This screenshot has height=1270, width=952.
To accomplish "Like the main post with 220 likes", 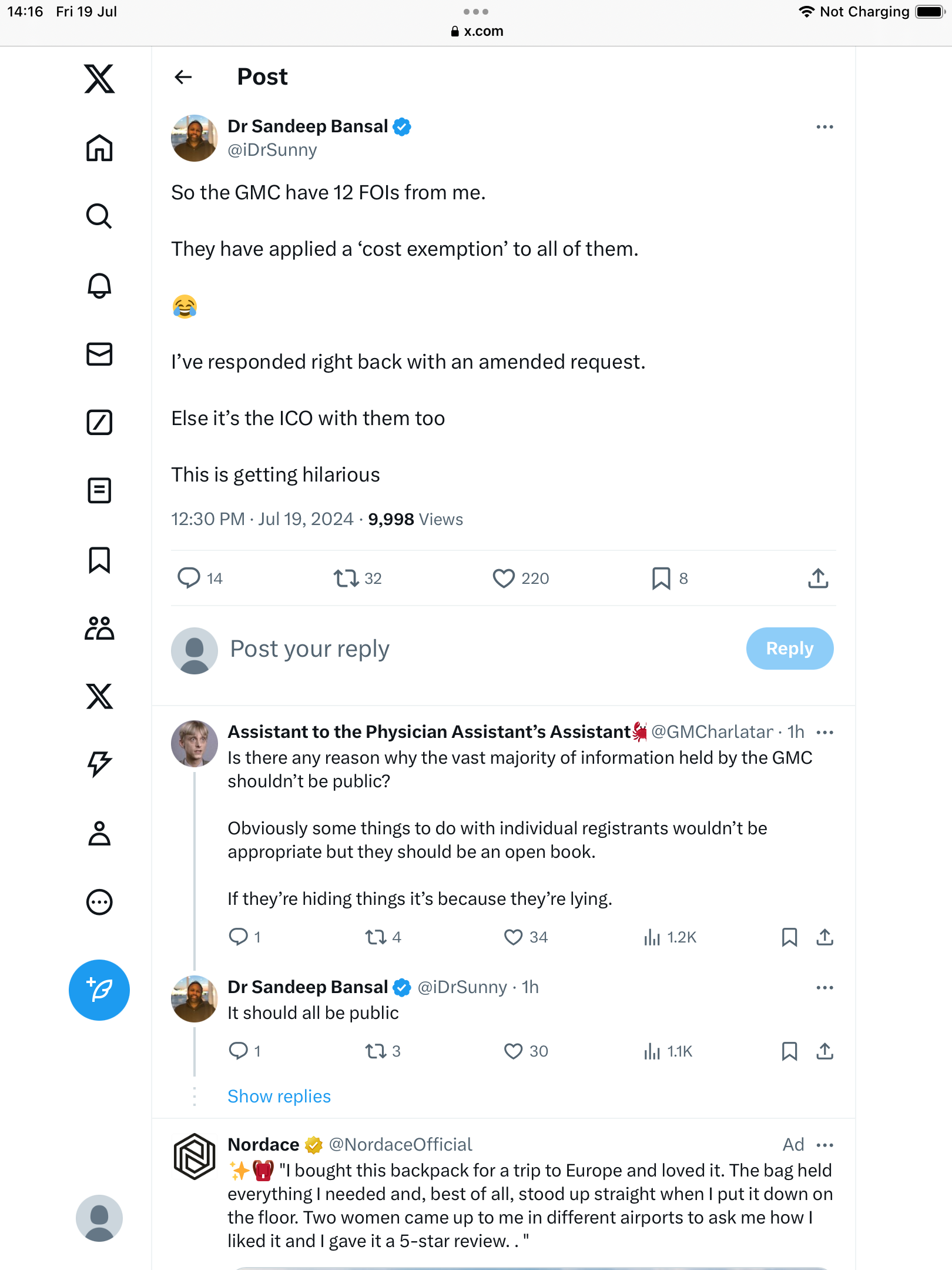I will [504, 579].
